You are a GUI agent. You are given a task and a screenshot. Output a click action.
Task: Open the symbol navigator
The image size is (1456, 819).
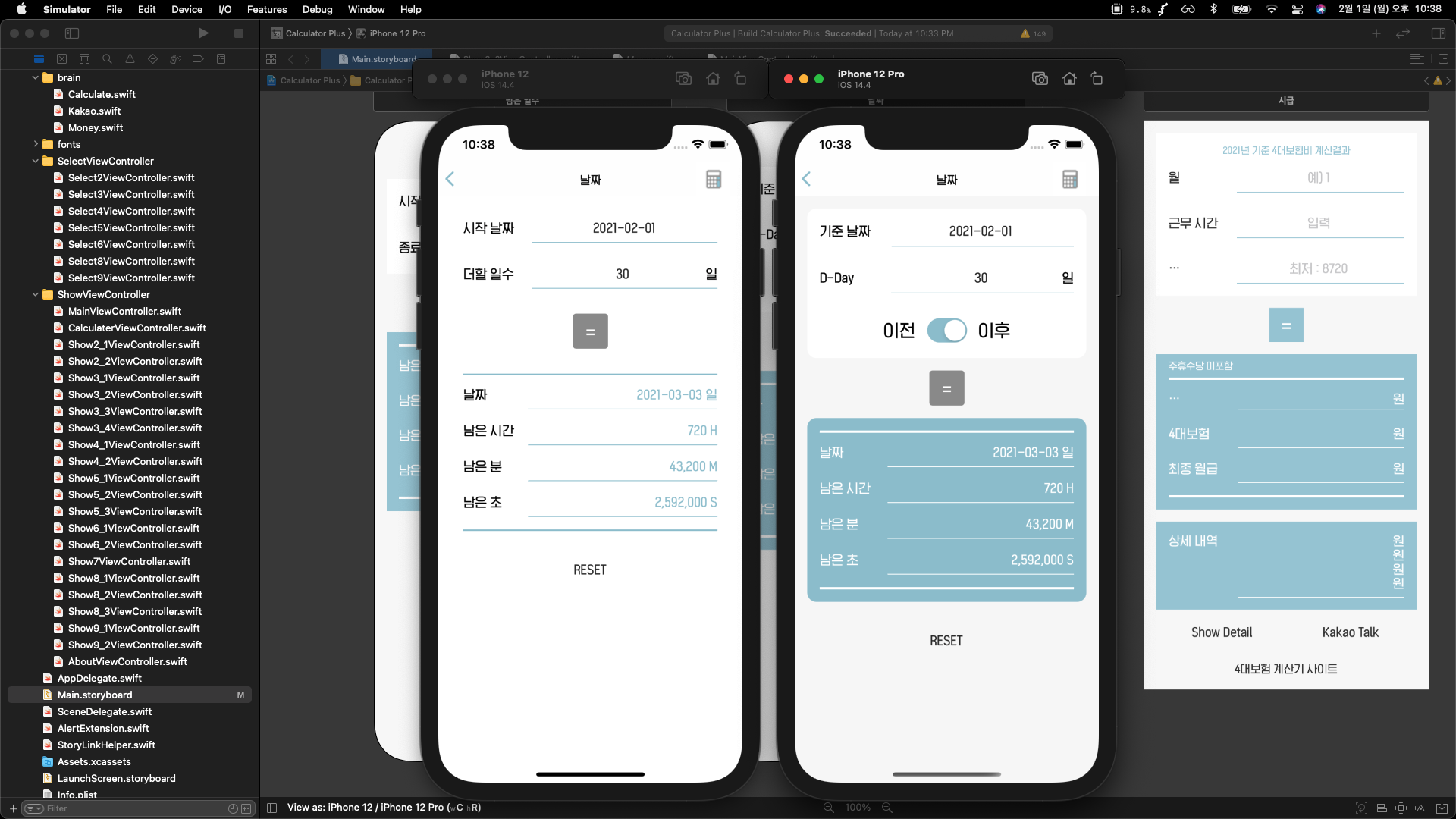pos(85,59)
